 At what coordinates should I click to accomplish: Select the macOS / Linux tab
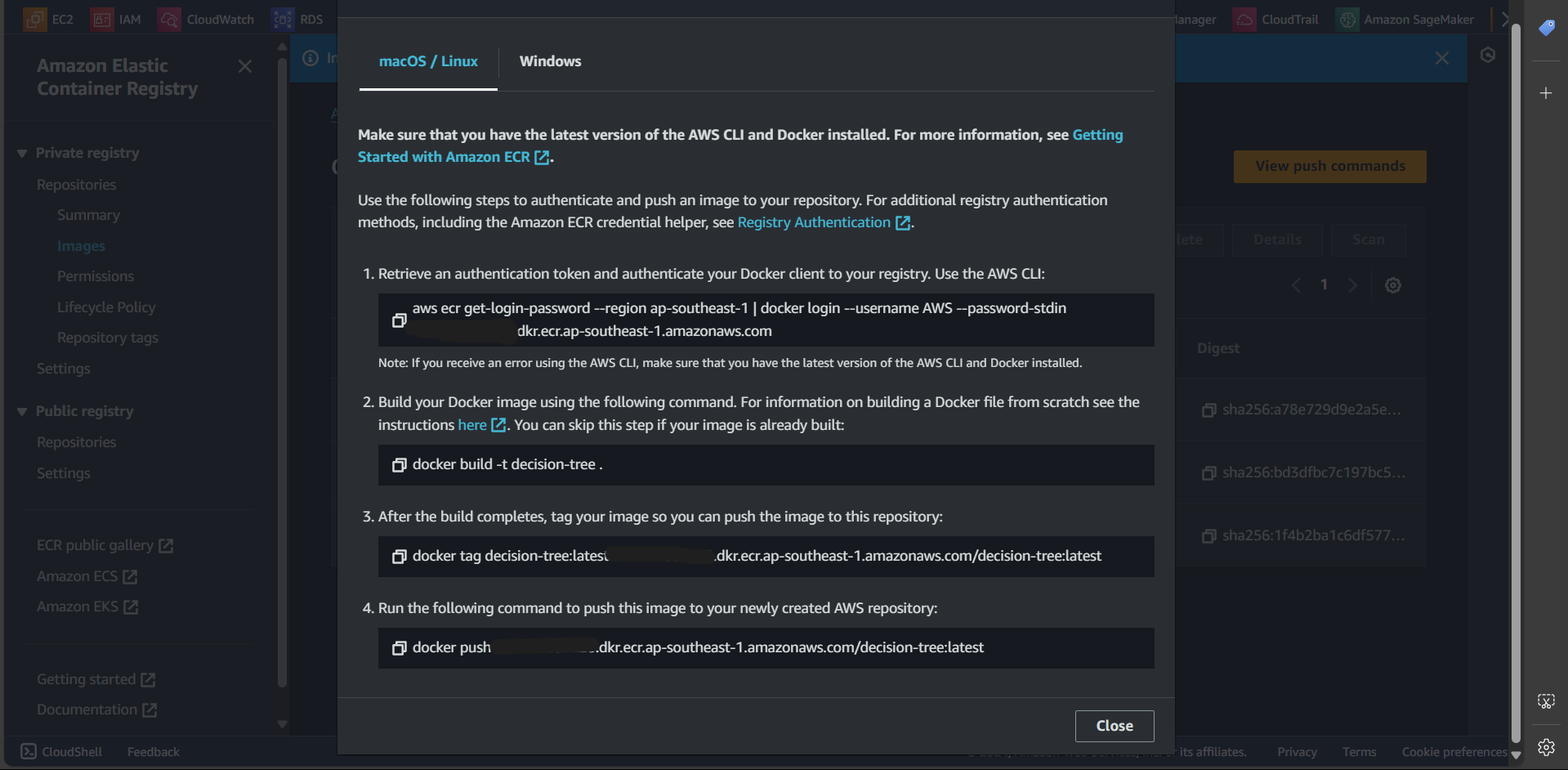[x=428, y=61]
